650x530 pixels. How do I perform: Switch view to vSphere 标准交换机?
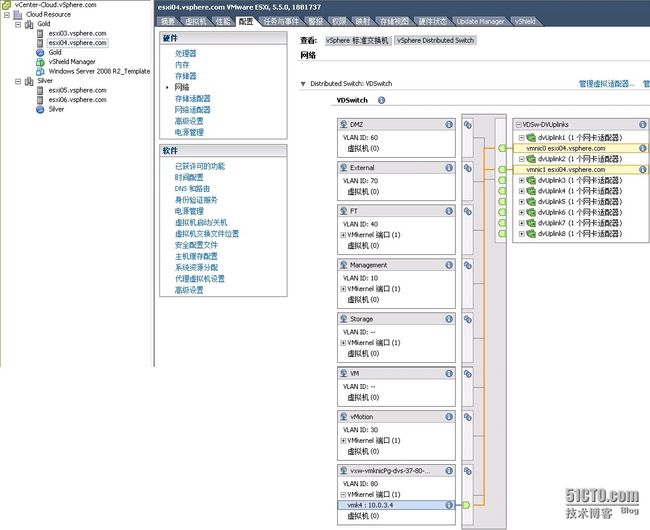(x=357, y=40)
